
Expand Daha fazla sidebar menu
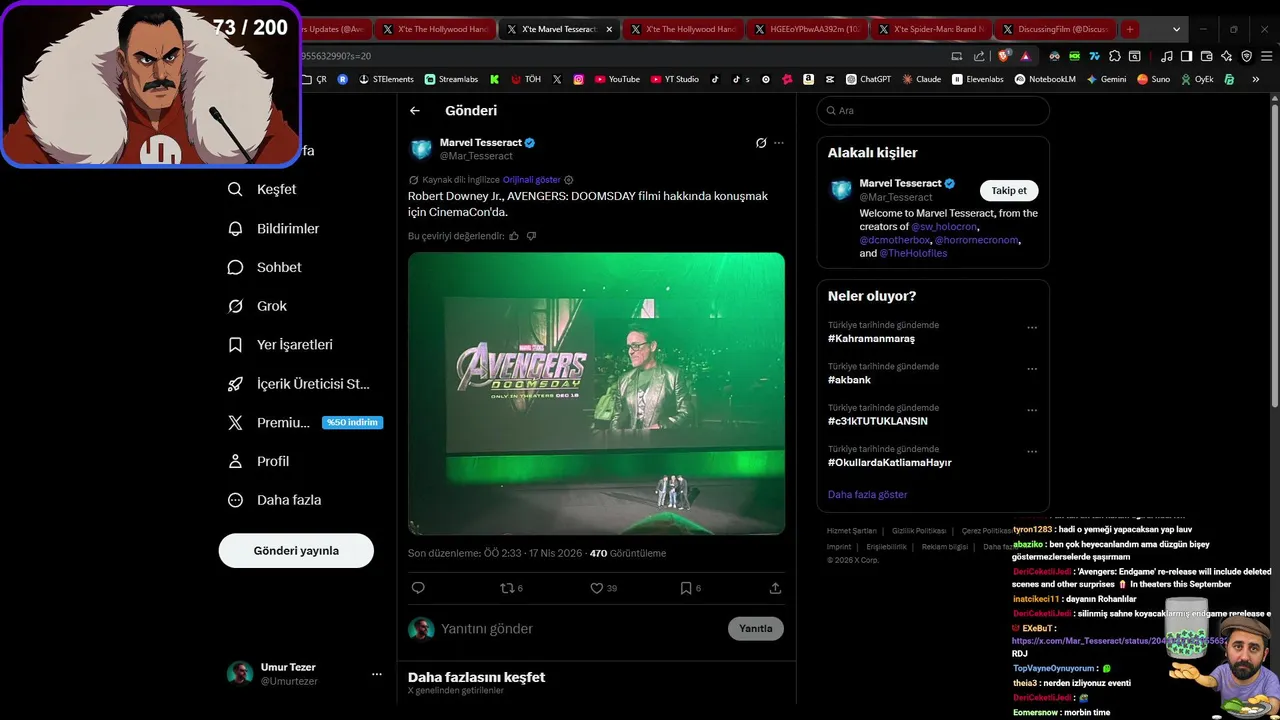[x=273, y=500]
